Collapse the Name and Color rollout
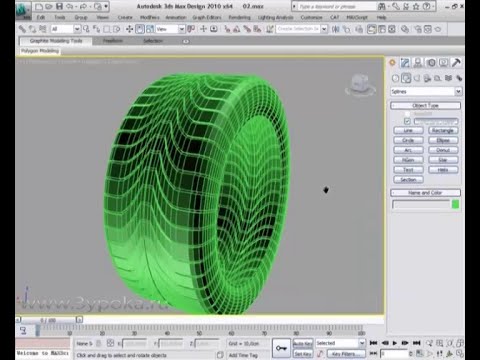The width and height of the screenshot is (480, 360). click(x=426, y=193)
